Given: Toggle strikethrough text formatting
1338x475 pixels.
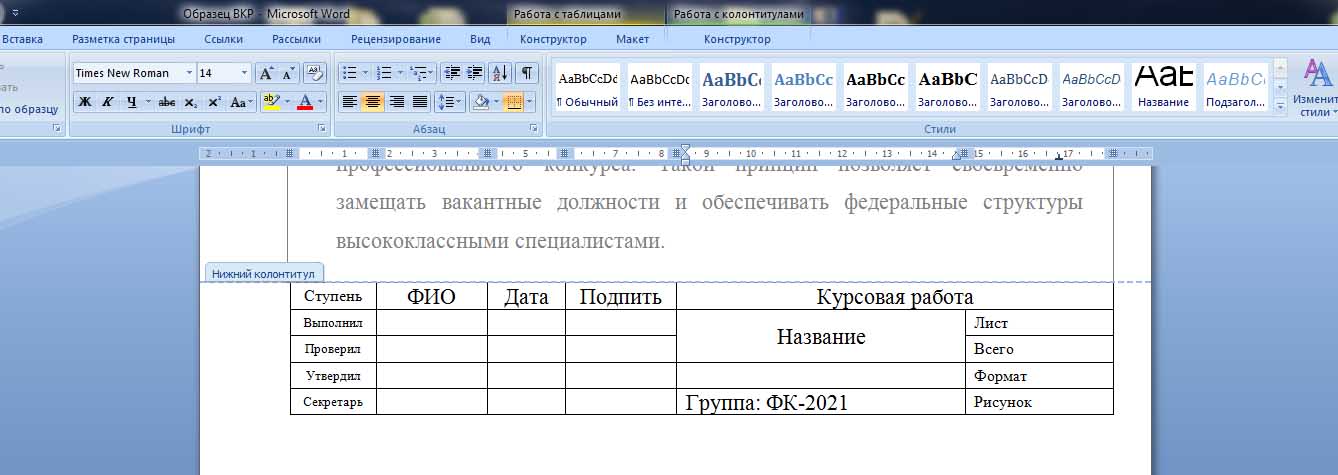Looking at the screenshot, I should tap(167, 102).
